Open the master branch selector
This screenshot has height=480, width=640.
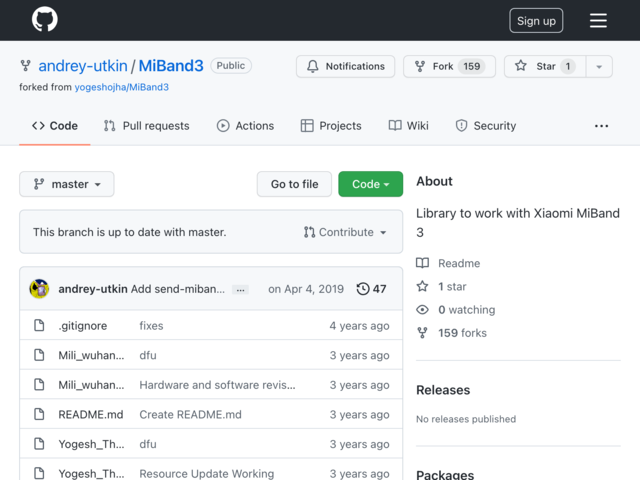[x=67, y=184]
